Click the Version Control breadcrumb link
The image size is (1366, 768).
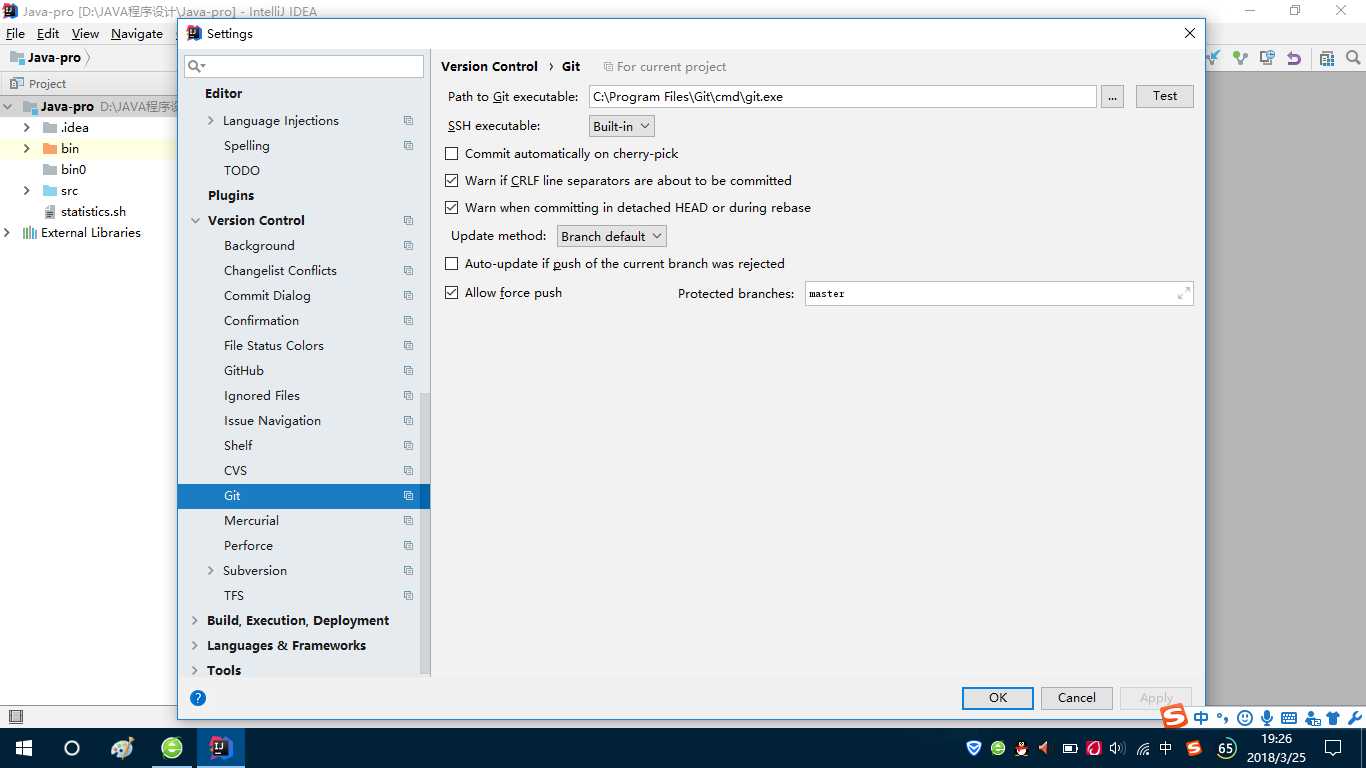489,66
